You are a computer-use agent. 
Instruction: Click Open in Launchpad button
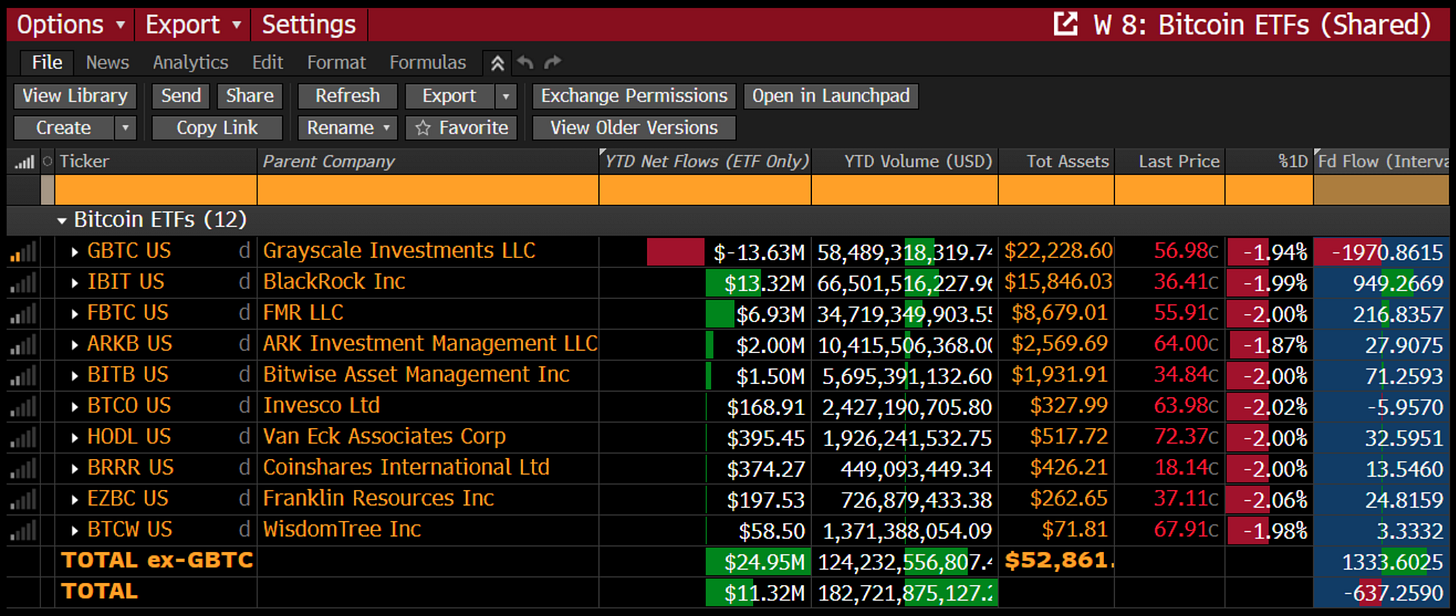point(831,96)
